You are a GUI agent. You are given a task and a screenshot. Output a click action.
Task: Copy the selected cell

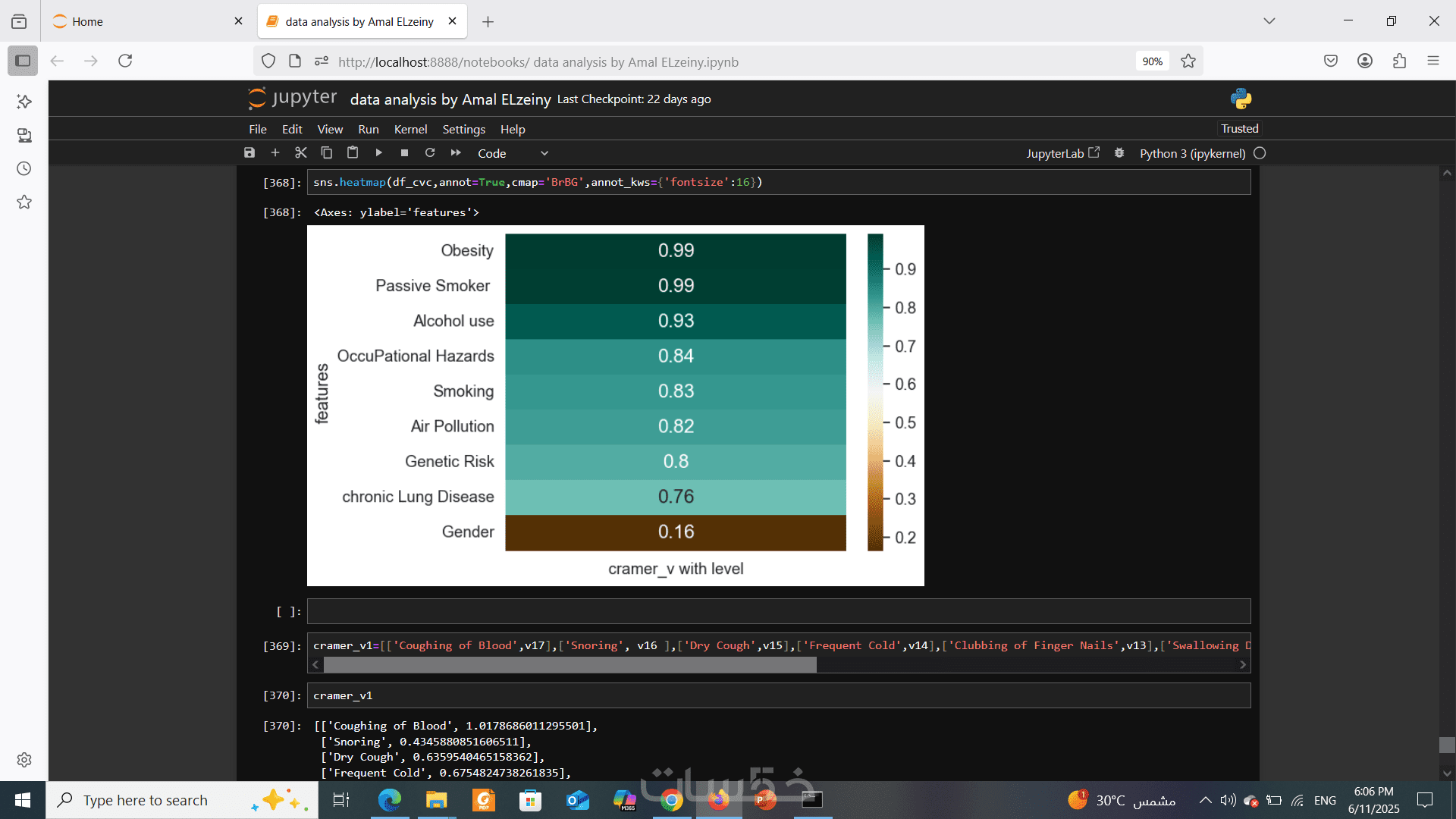point(327,153)
